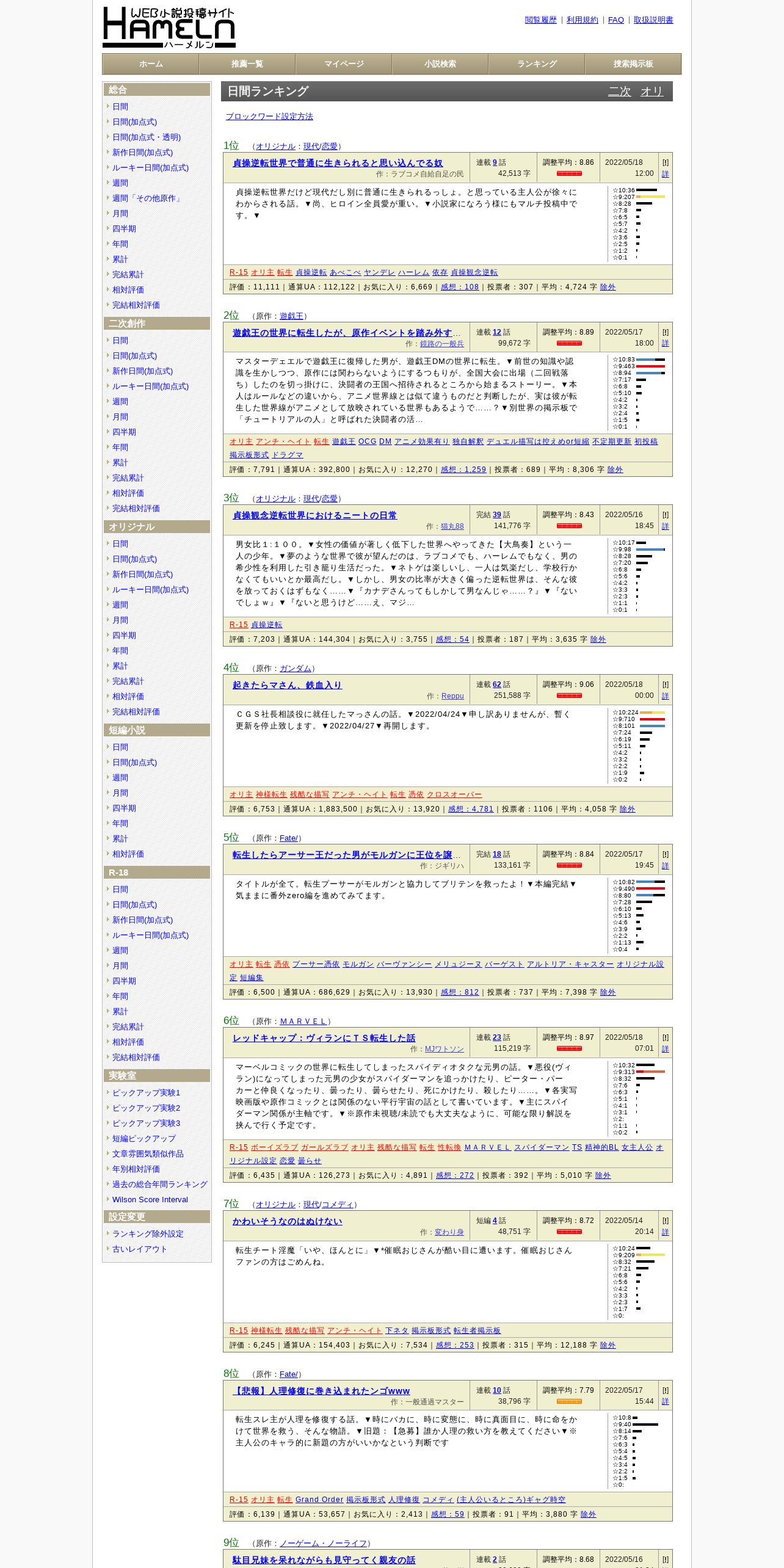Select the 下ネタ tag

[397, 1330]
